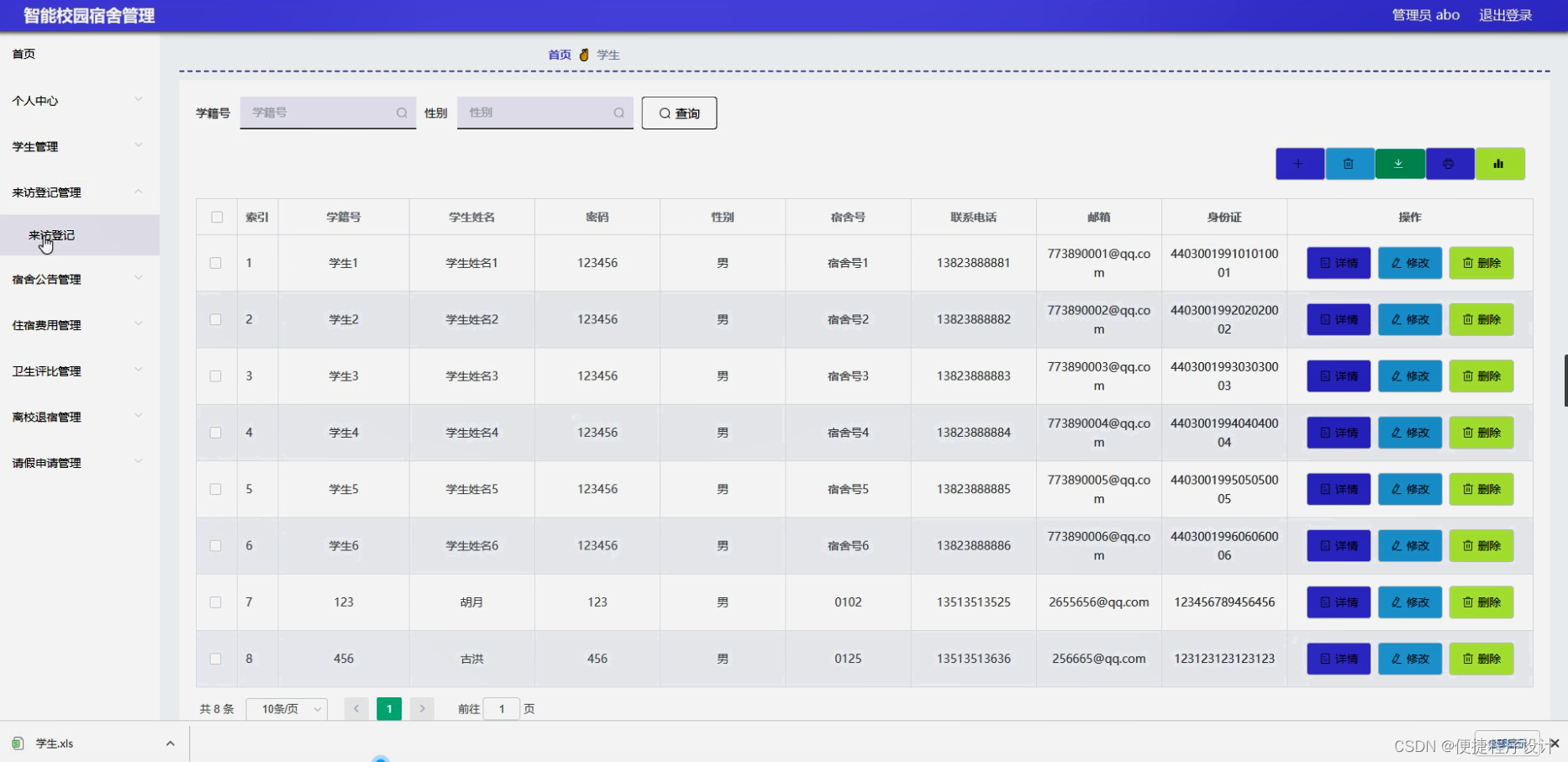This screenshot has width=1568, height=762.
Task: Expand the 学生管理 sidebar menu
Action: [x=80, y=146]
